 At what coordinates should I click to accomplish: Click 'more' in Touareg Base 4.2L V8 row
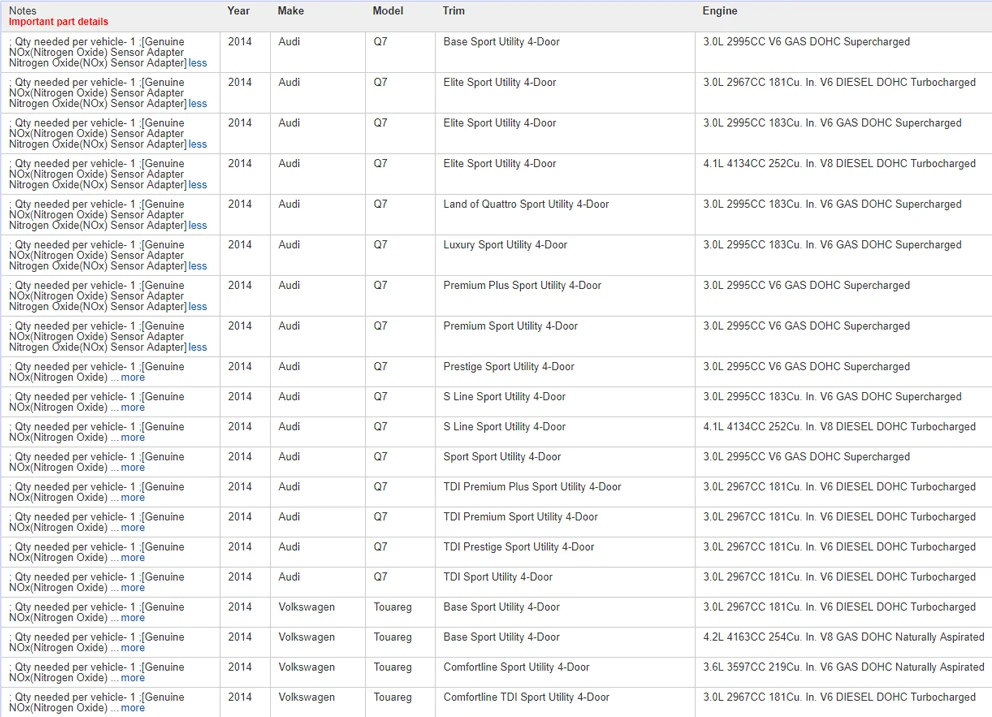pyautogui.click(x=133, y=648)
